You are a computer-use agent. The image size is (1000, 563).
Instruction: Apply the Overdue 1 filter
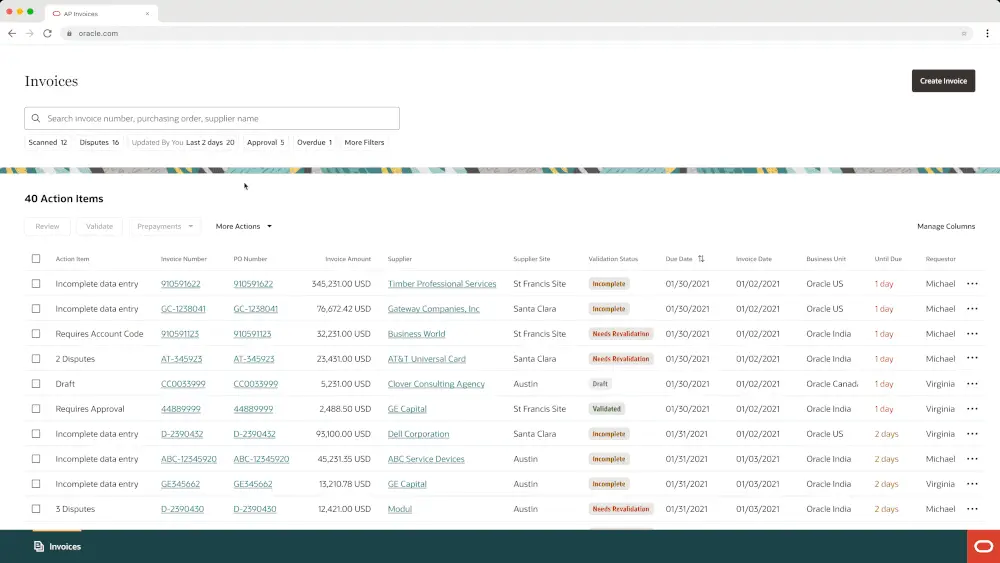(314, 142)
